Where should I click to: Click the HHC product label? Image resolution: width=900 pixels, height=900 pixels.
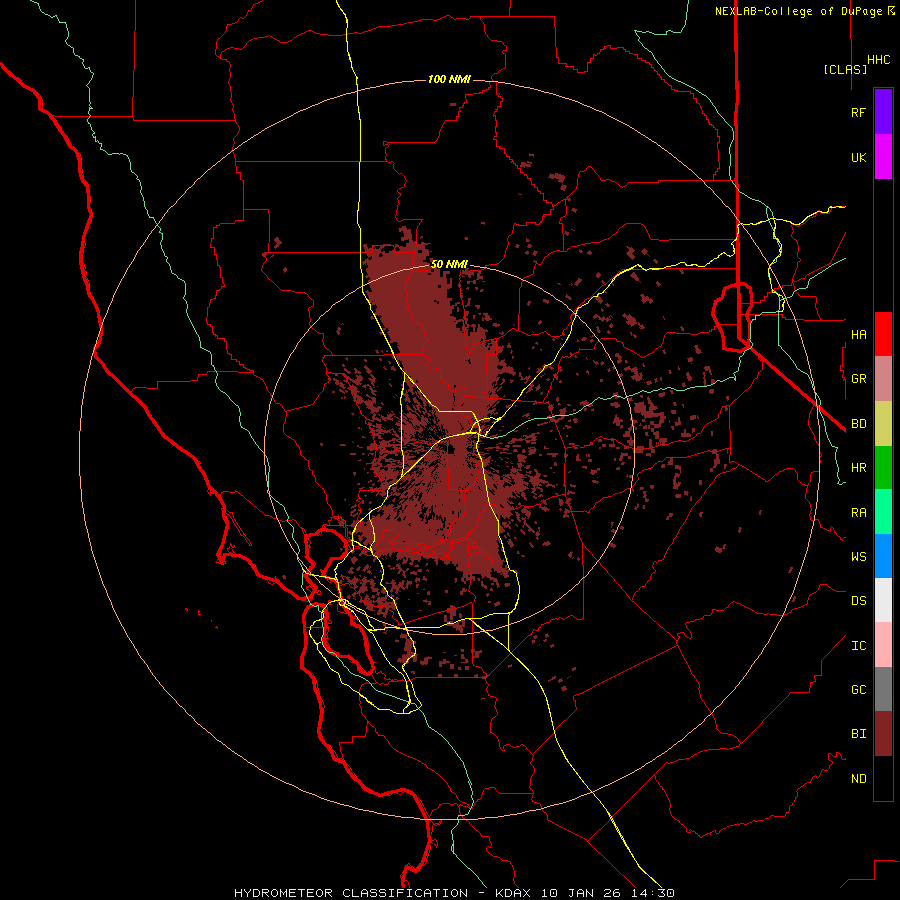pyautogui.click(x=879, y=60)
